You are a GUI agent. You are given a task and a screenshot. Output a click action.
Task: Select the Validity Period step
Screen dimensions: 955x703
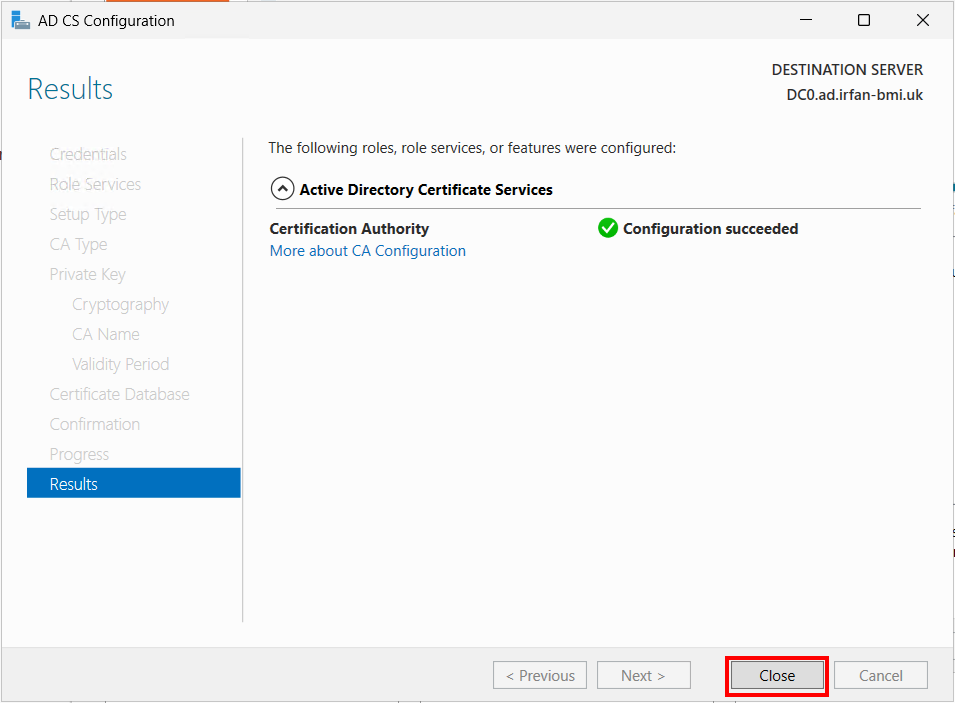pyautogui.click(x=121, y=364)
